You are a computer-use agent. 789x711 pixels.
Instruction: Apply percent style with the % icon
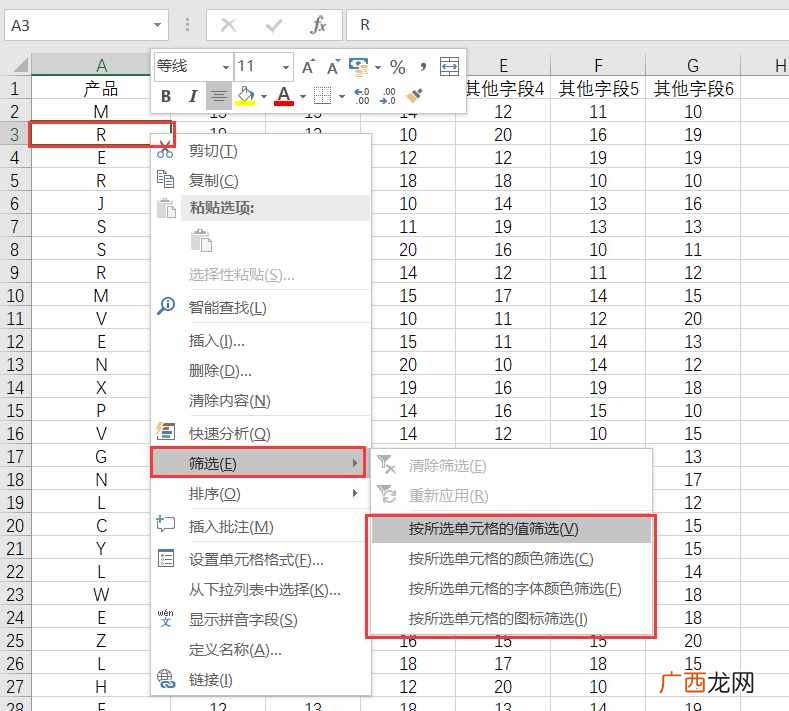[x=398, y=67]
